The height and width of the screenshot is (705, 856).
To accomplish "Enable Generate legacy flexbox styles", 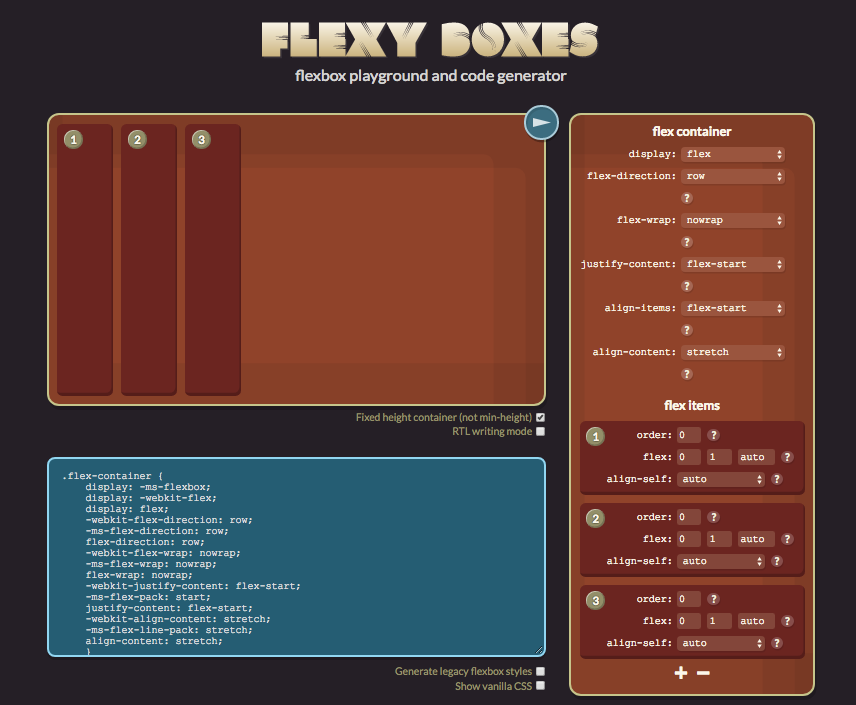I will click(x=540, y=671).
